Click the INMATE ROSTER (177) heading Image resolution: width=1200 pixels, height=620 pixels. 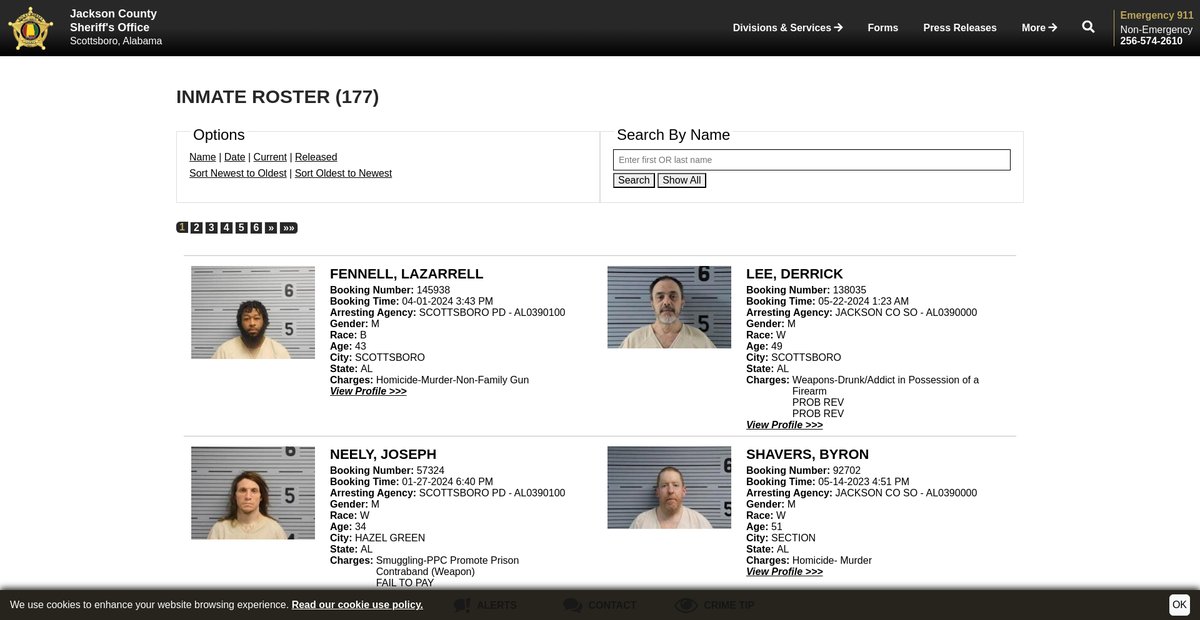tap(277, 97)
